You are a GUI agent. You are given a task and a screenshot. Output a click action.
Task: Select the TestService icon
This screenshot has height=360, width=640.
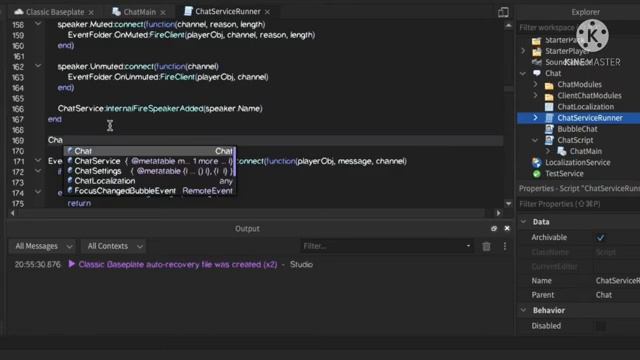pyautogui.click(x=536, y=173)
